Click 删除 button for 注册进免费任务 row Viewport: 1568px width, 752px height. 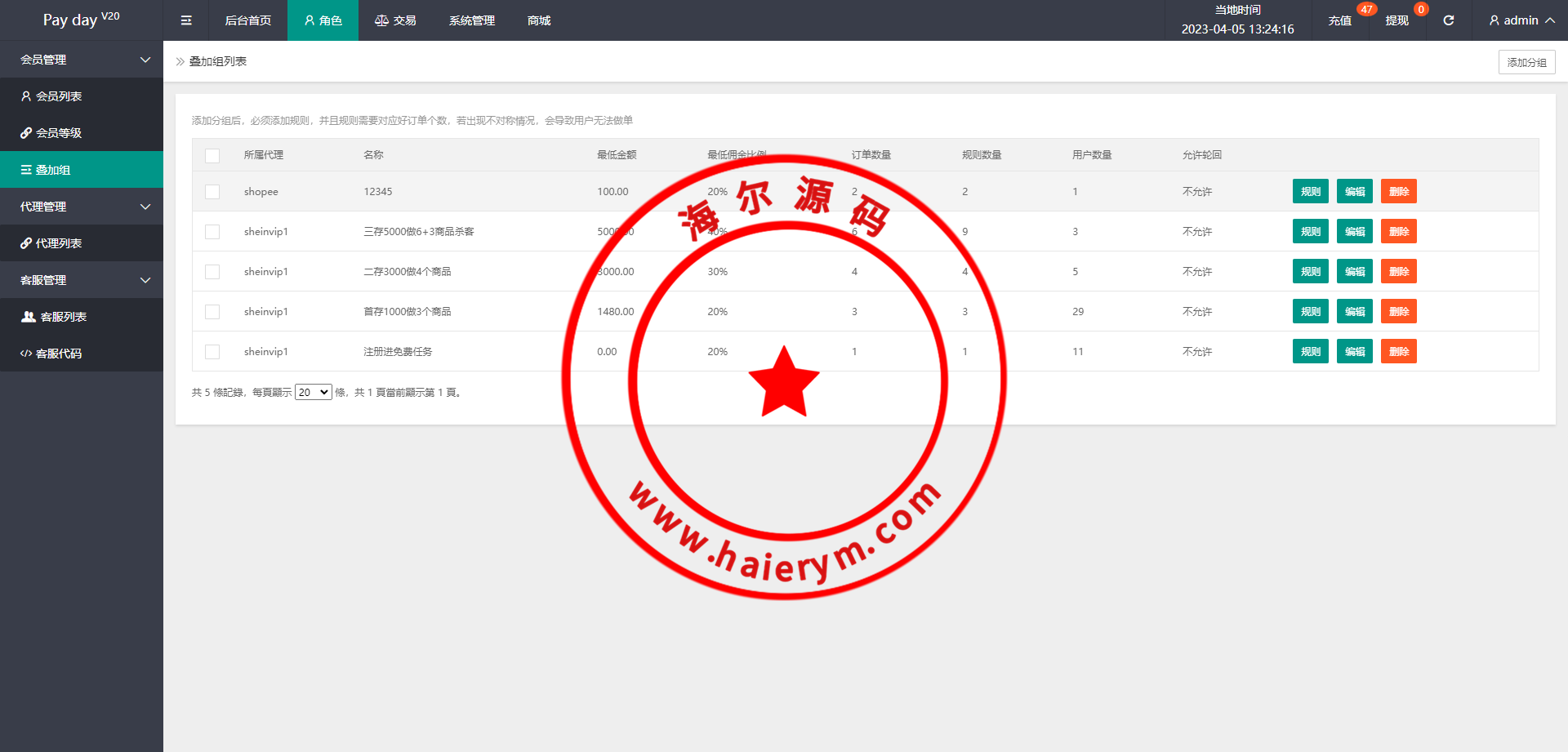tap(1399, 352)
